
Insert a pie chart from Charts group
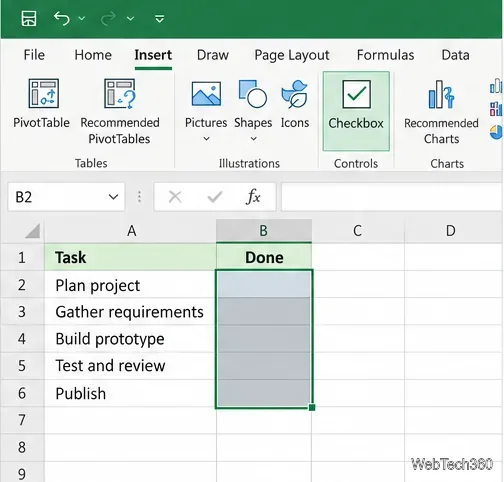496,132
